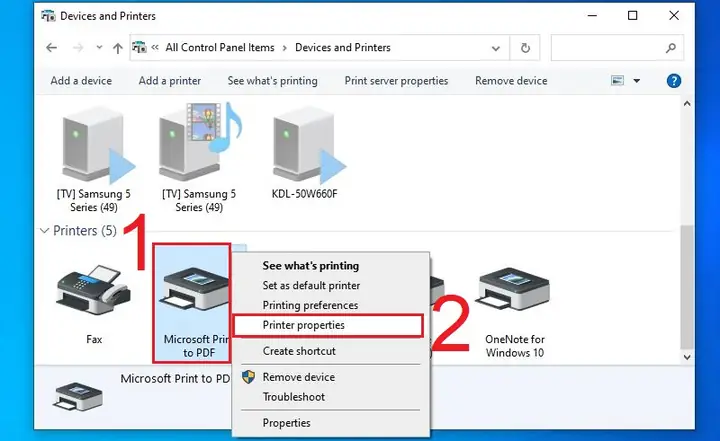The image size is (720, 441).
Task: Click Remove device in toolbar
Action: click(511, 81)
